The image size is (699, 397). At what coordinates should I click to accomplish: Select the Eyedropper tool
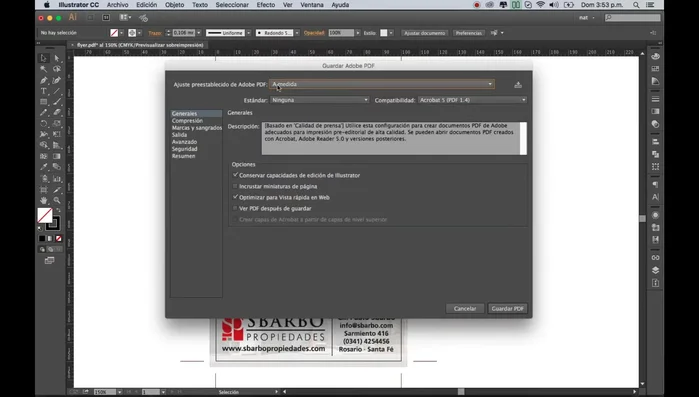pos(44,167)
